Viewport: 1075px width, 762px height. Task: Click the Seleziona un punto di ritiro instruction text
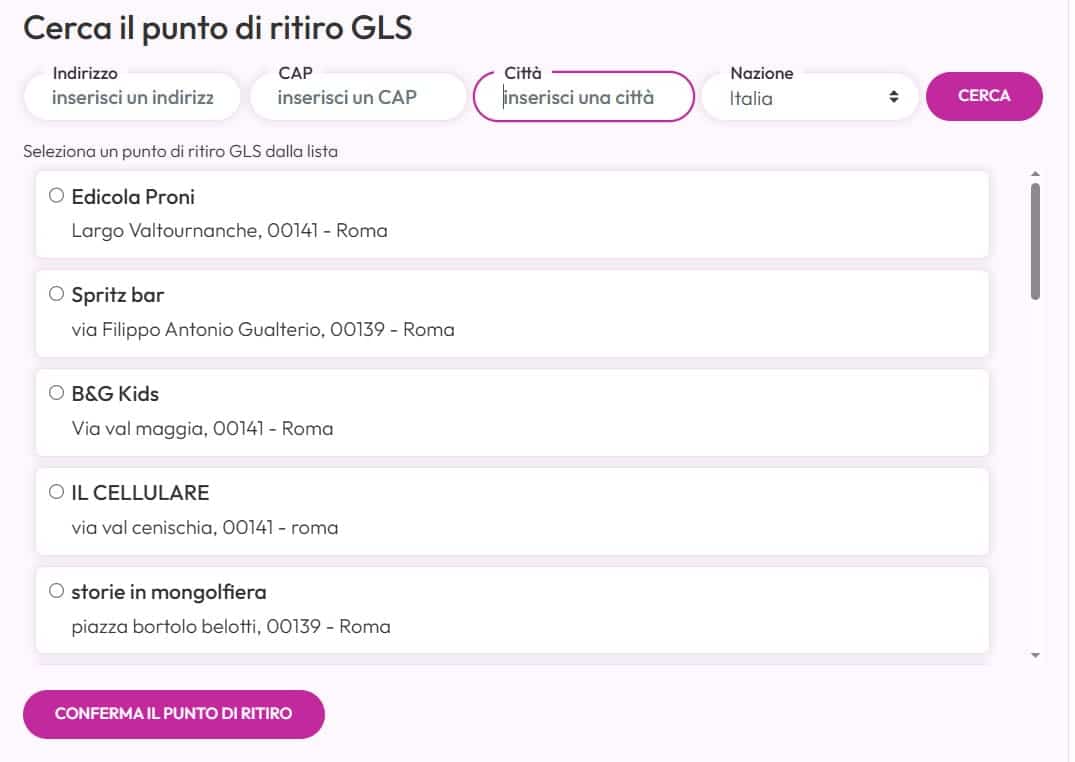point(180,151)
